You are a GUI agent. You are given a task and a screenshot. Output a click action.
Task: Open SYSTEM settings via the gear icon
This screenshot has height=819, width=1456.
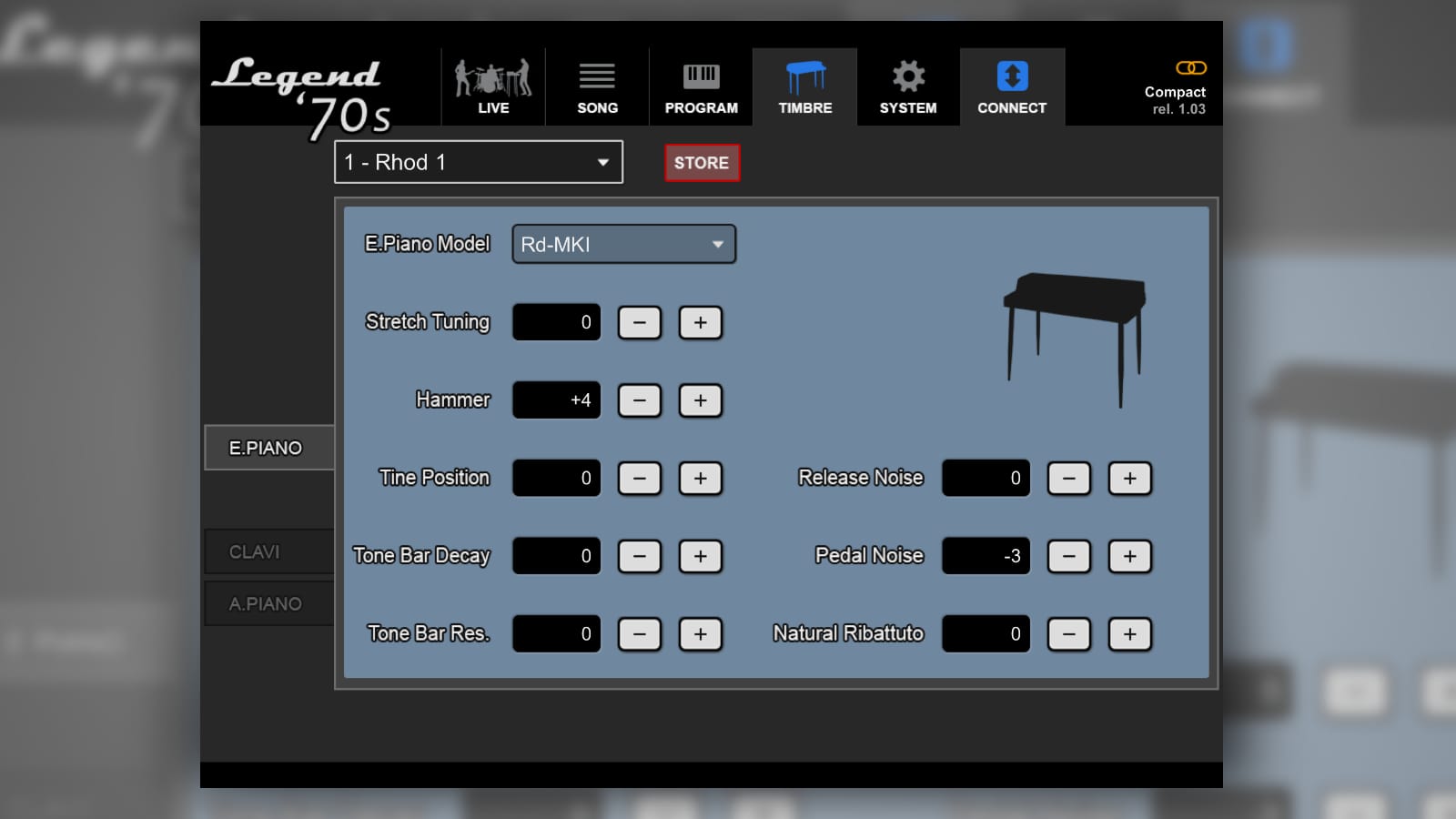[907, 75]
